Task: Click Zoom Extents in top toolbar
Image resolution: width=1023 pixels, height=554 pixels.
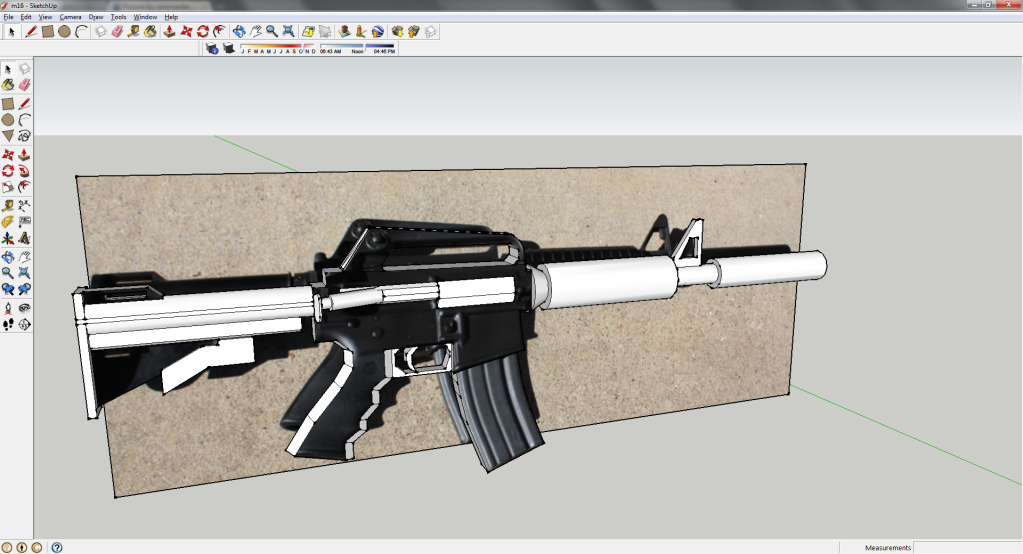Action: pyautogui.click(x=288, y=31)
